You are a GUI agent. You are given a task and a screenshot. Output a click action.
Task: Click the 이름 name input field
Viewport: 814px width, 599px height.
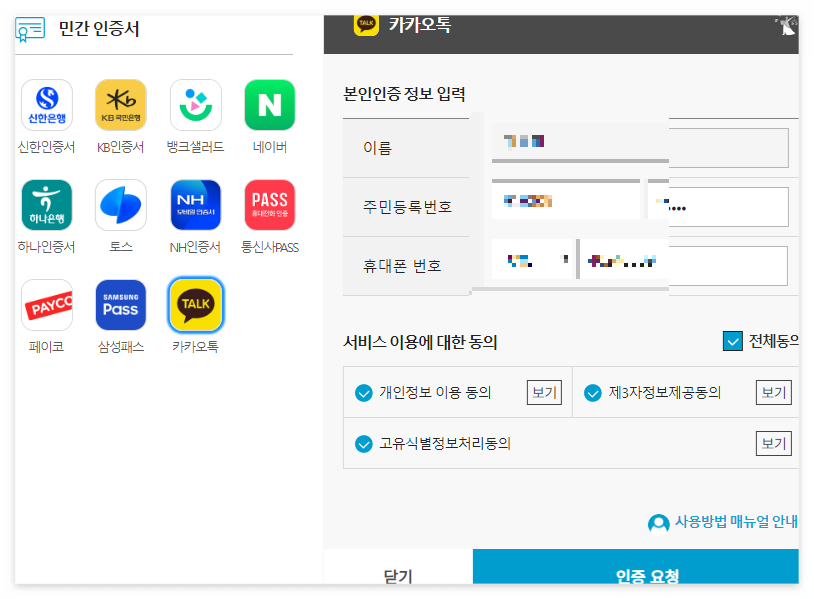coord(640,148)
